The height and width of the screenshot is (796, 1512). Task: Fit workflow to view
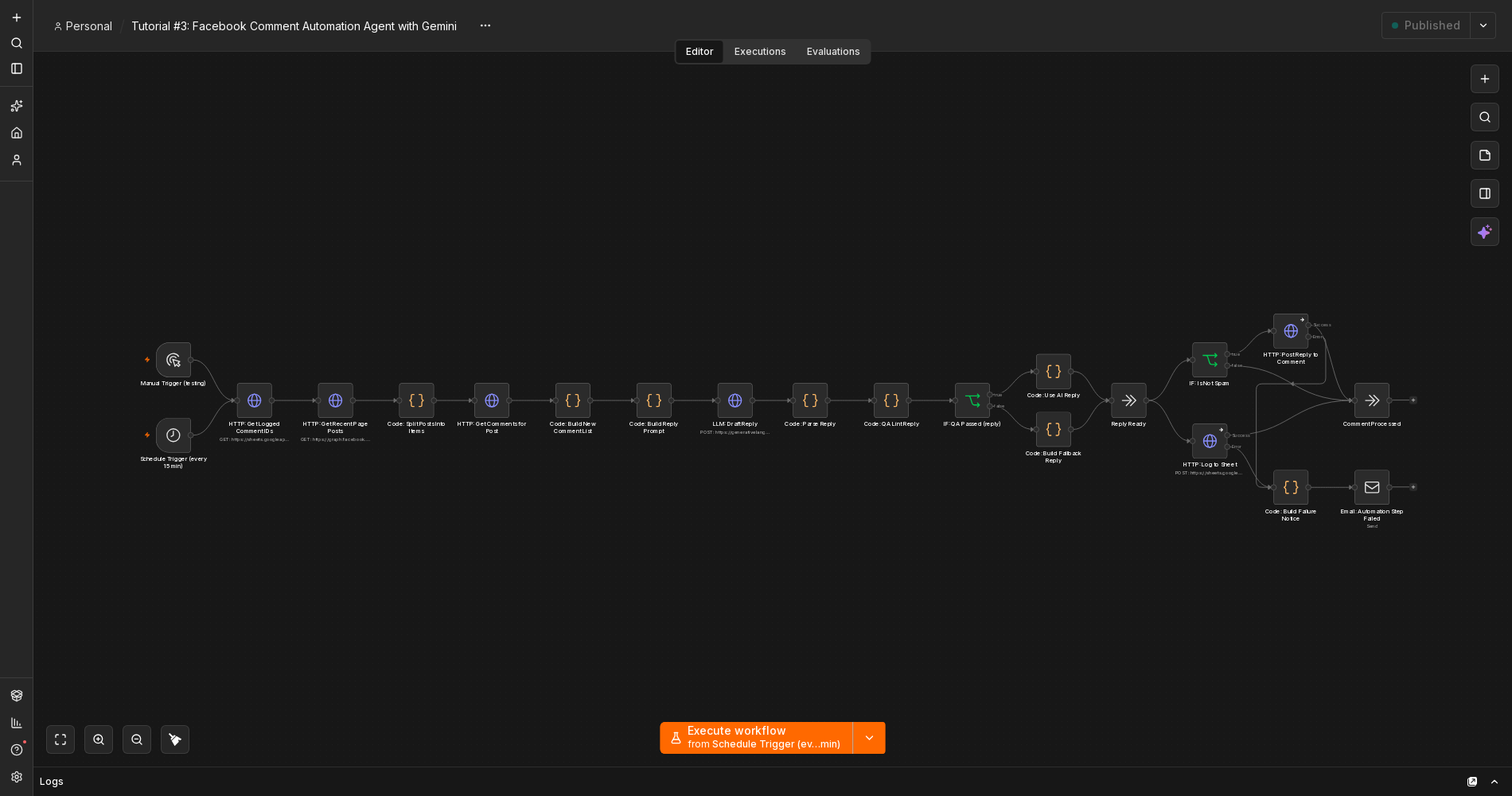click(x=60, y=739)
